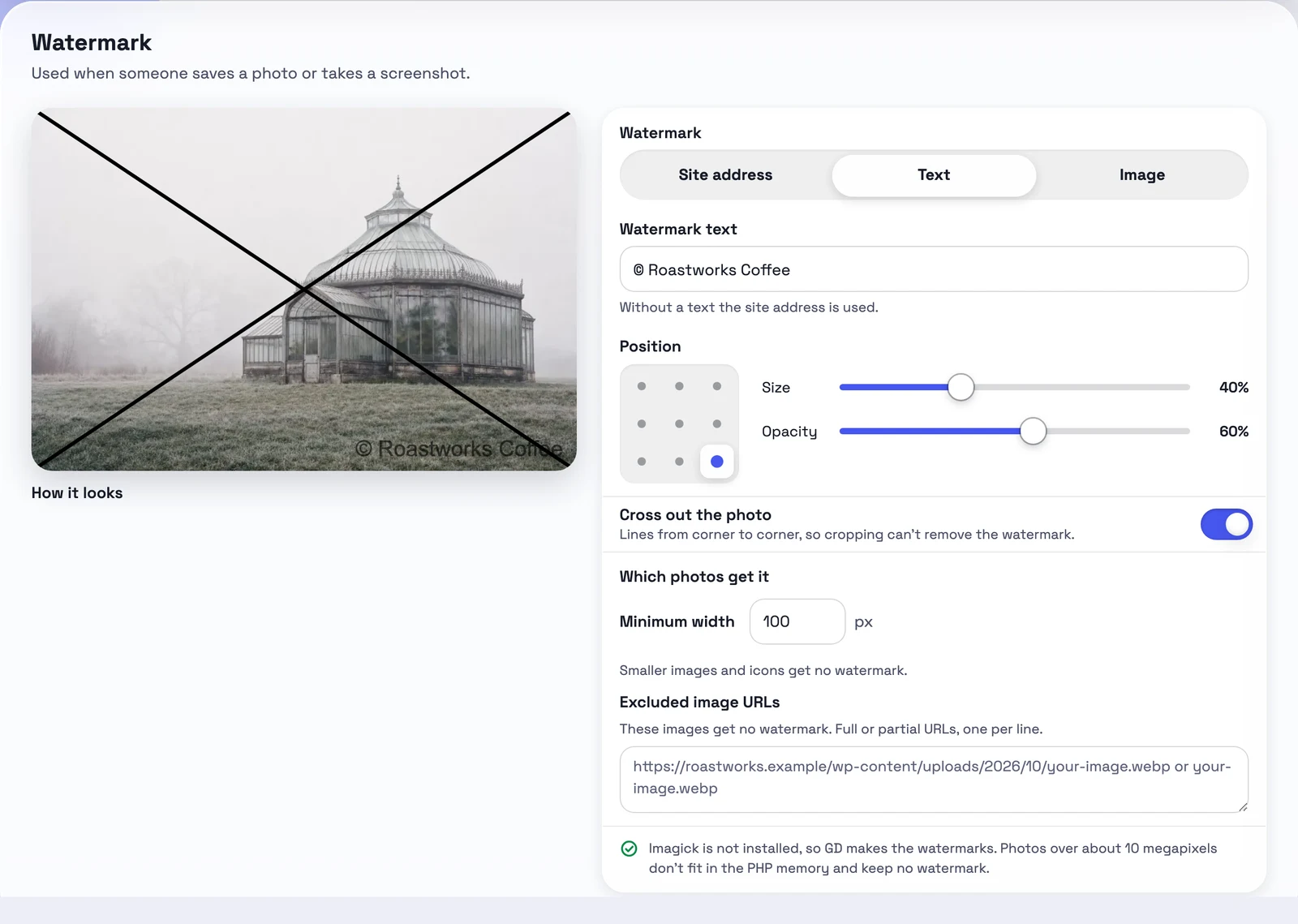This screenshot has height=924, width=1298.
Task: Click the Excluded image URLs textarea
Action: pos(934,780)
